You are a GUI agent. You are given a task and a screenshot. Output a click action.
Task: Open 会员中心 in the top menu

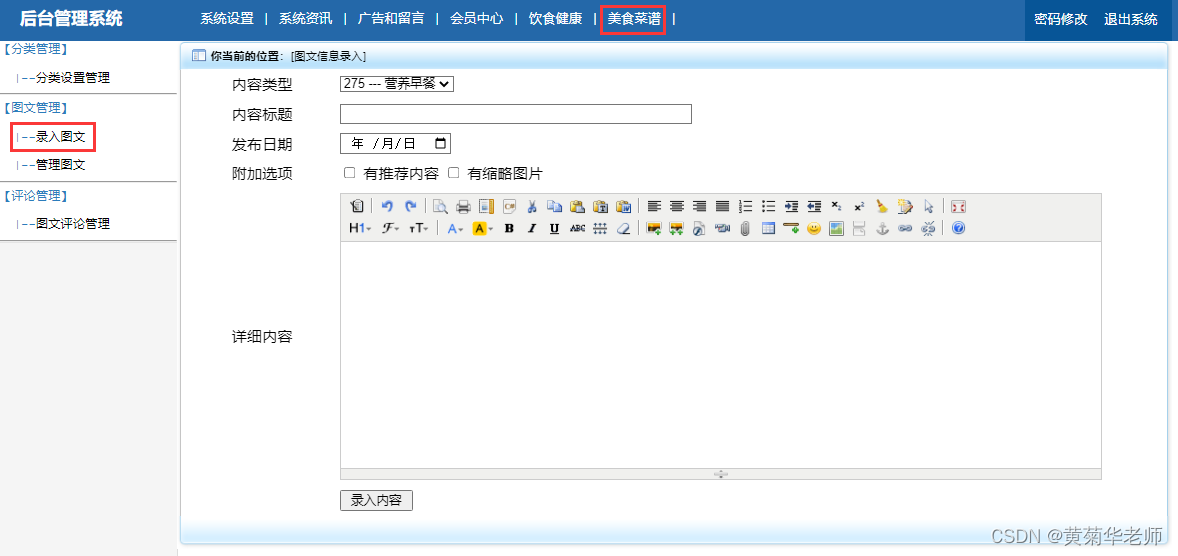[x=476, y=19]
